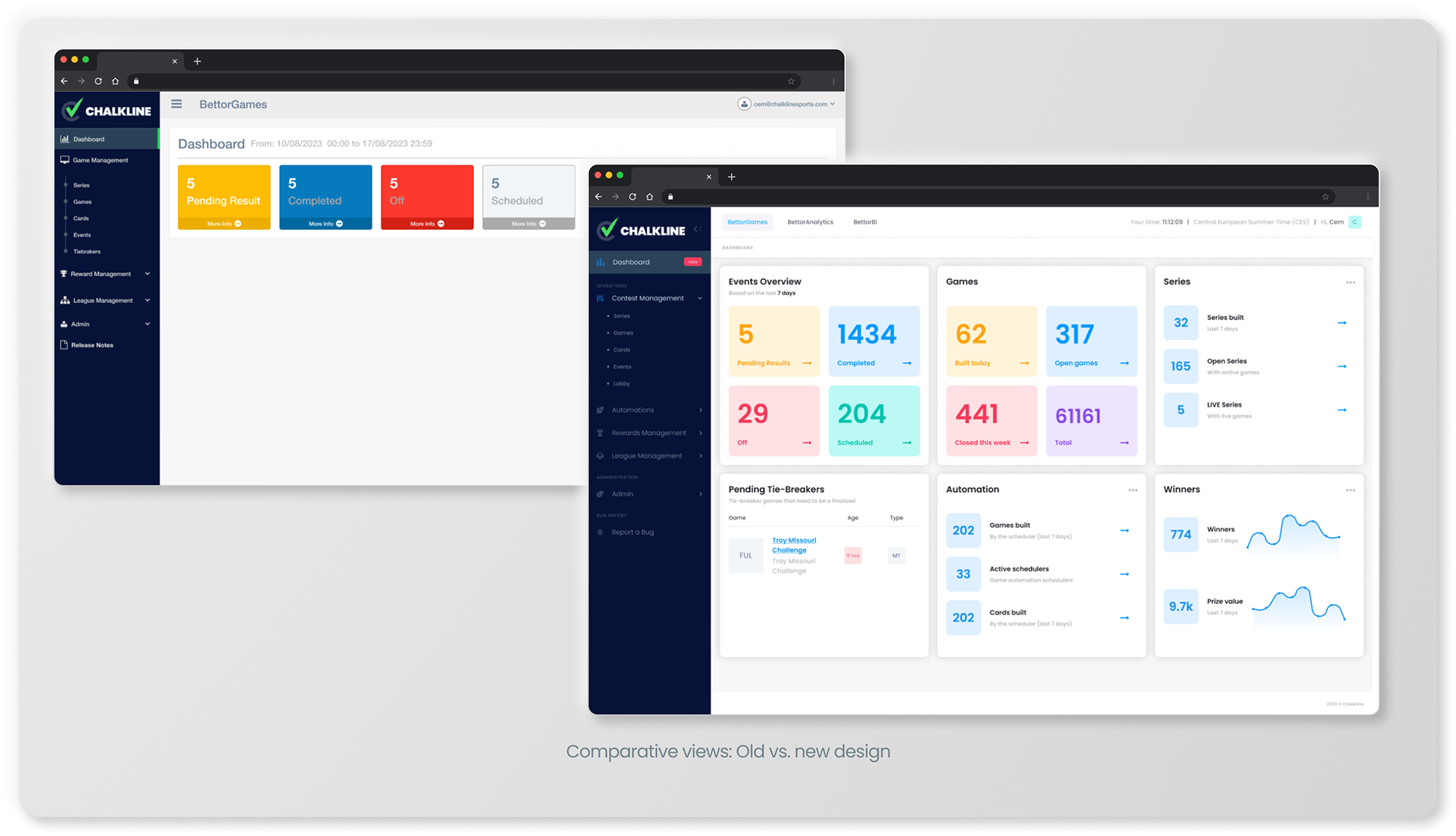
Task: Click the reload icon in old browser window
Action: pyautogui.click(x=98, y=81)
